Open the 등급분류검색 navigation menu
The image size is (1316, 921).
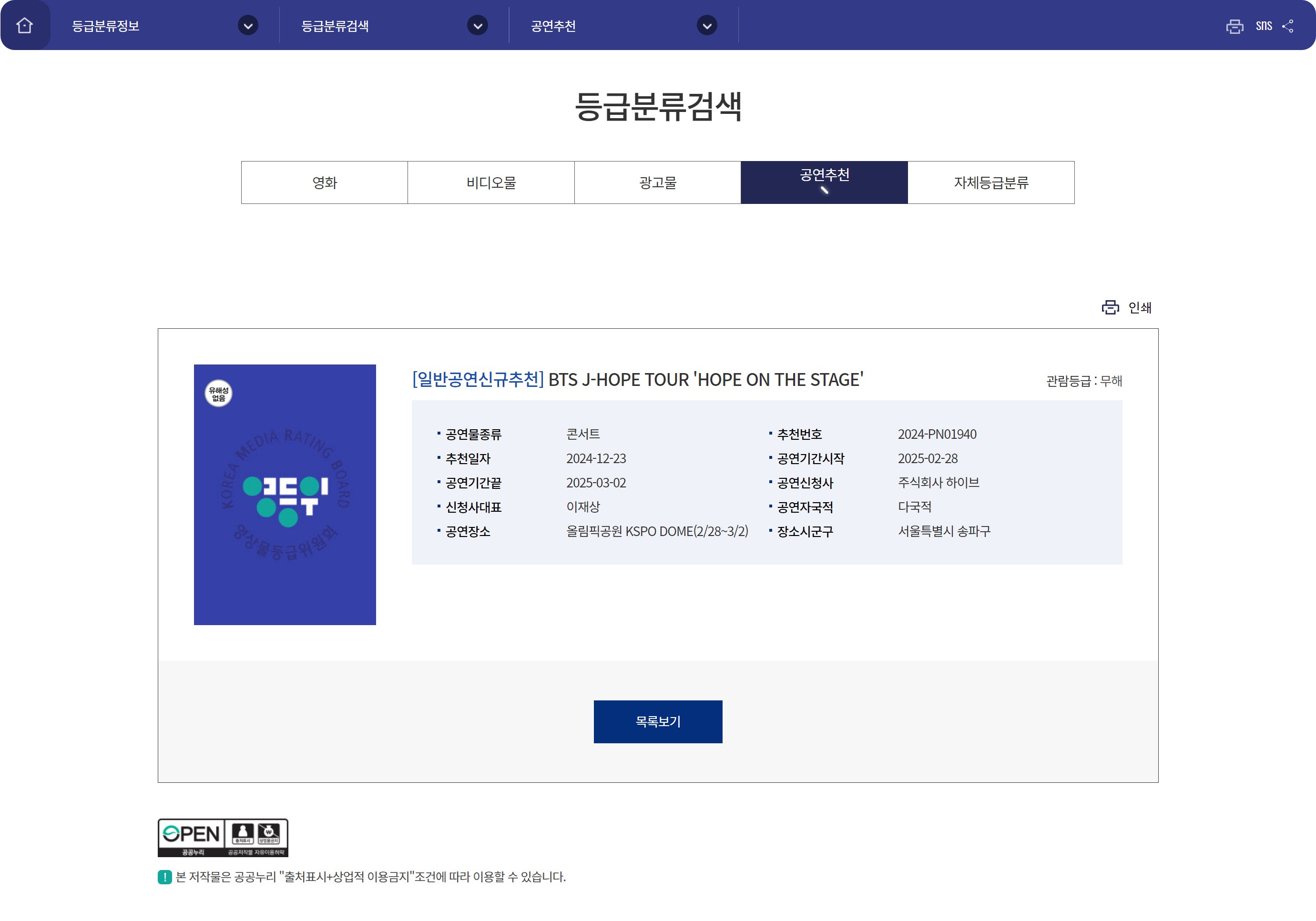(335, 26)
